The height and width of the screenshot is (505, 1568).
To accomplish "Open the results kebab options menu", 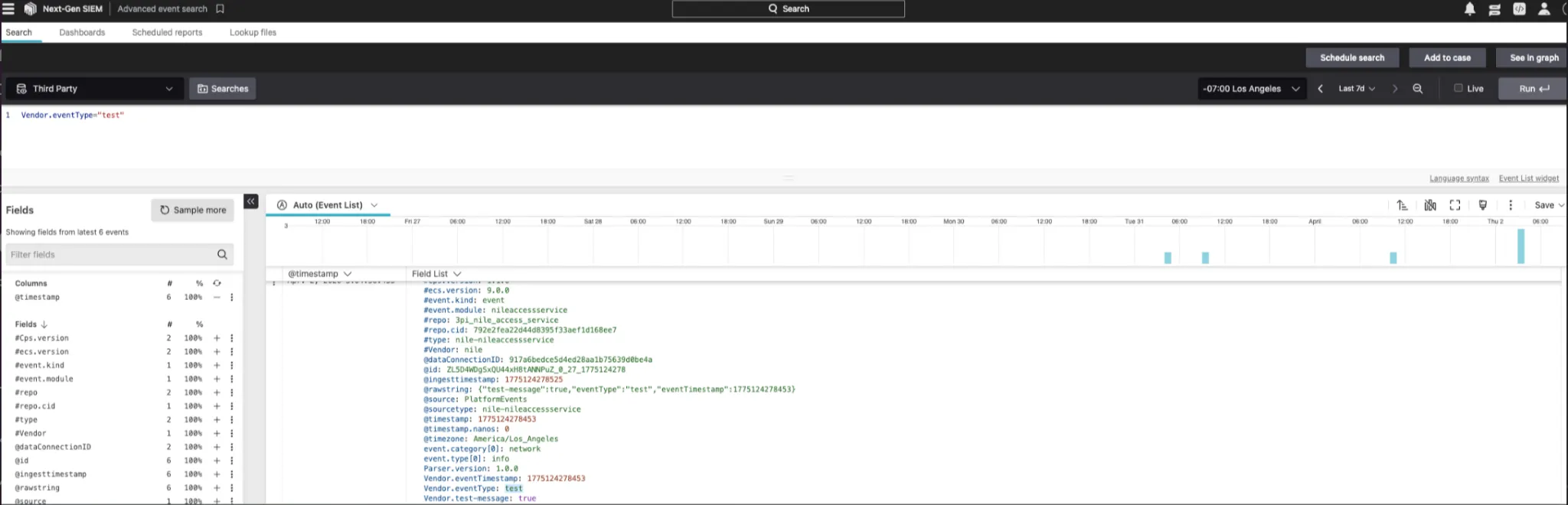I will [1511, 205].
